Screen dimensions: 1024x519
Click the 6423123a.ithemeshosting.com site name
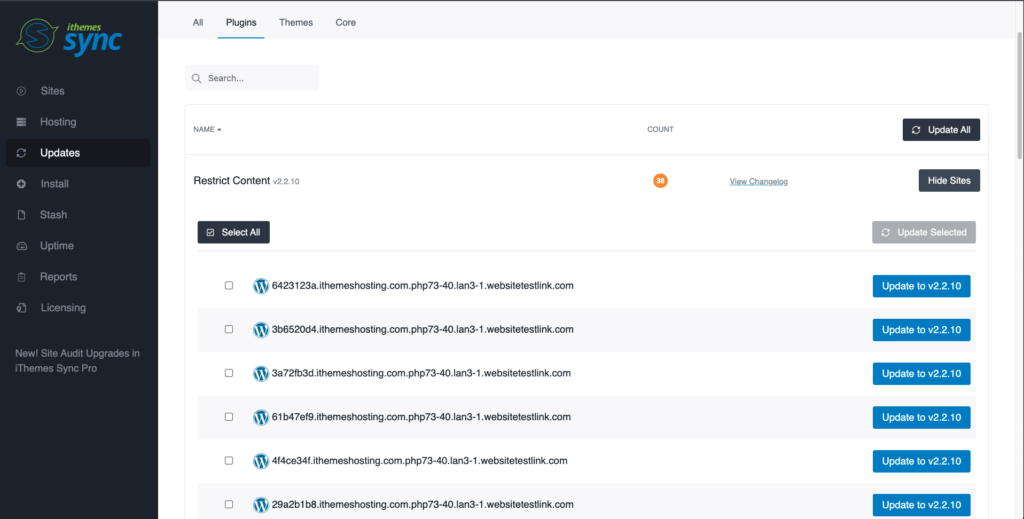click(423, 285)
